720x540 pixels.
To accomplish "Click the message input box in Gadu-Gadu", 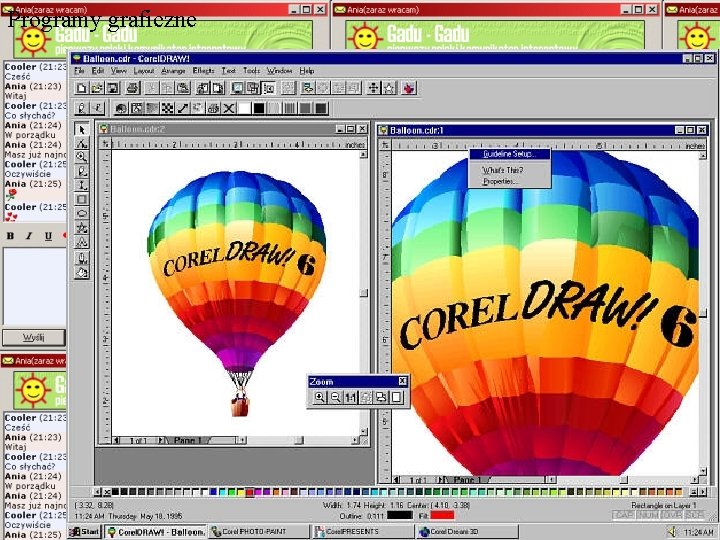I will pyautogui.click(x=34, y=286).
